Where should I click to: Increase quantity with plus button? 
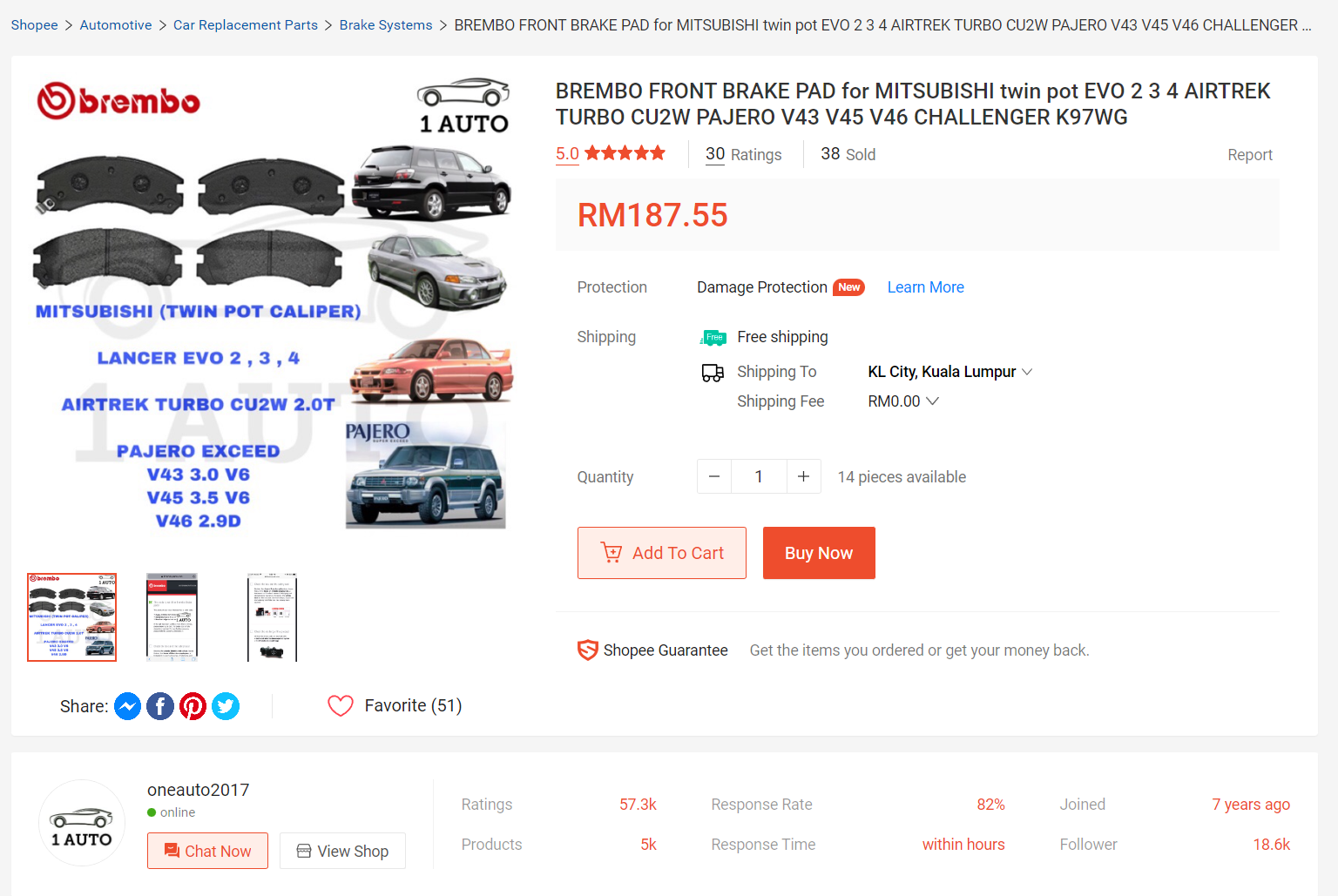click(x=803, y=476)
